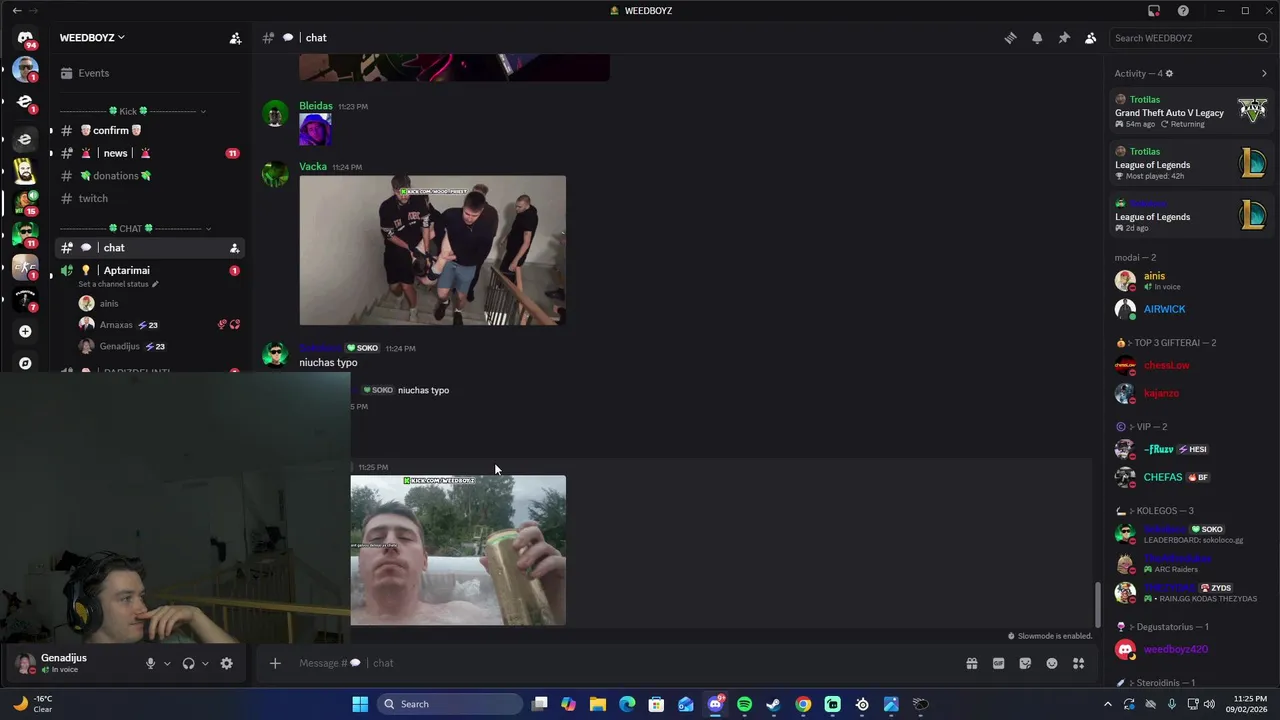Viewport: 1280px width, 720px height.
Task: Open gift Nitro icon in message bar
Action: 971,663
